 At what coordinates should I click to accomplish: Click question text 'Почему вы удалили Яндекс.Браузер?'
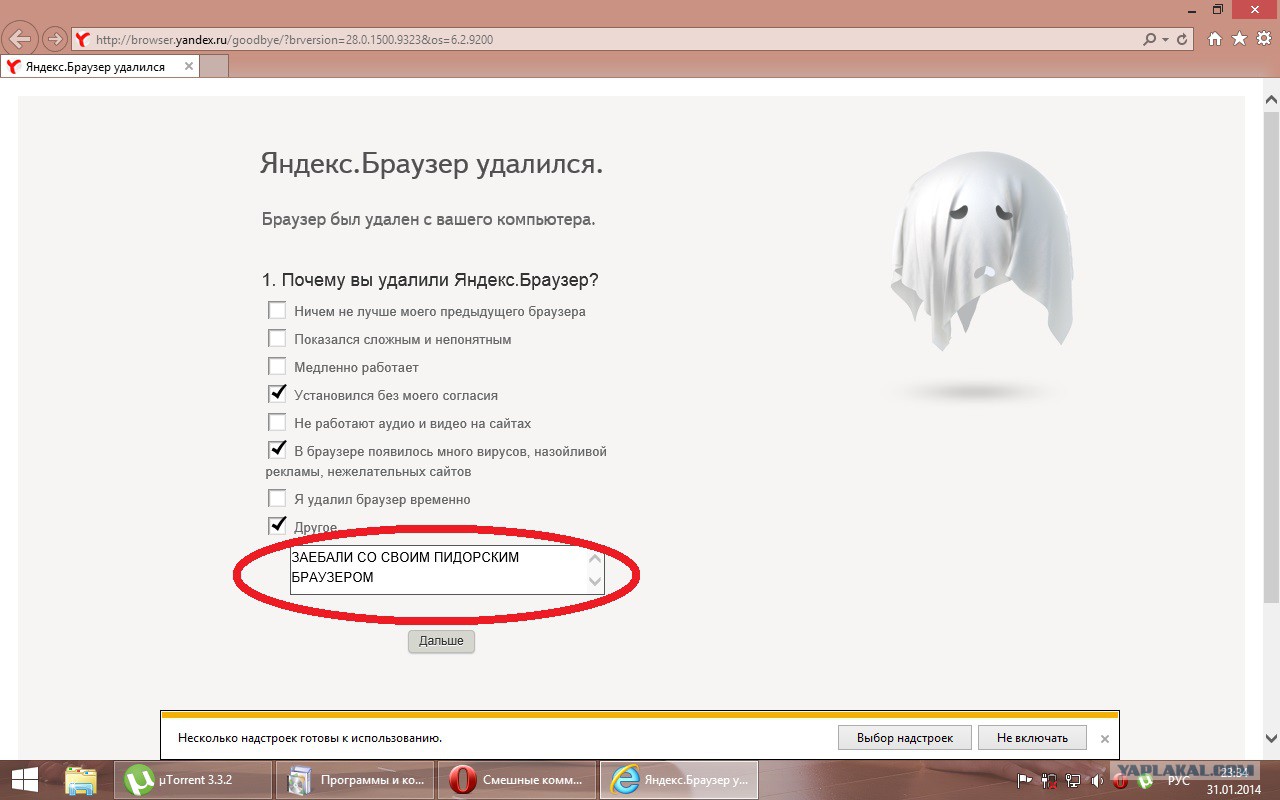pos(440,280)
